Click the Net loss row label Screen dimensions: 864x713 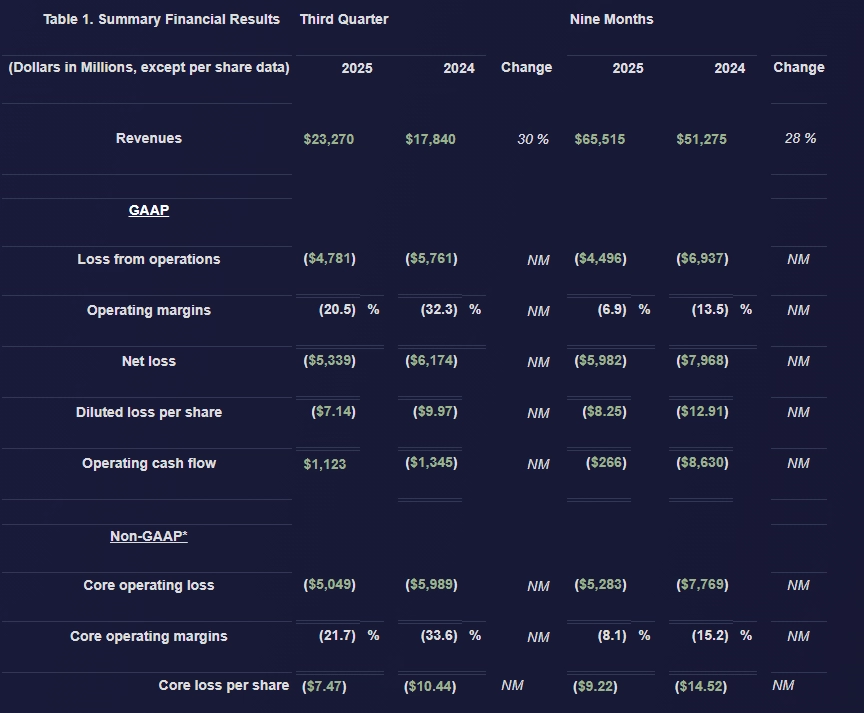pos(149,362)
